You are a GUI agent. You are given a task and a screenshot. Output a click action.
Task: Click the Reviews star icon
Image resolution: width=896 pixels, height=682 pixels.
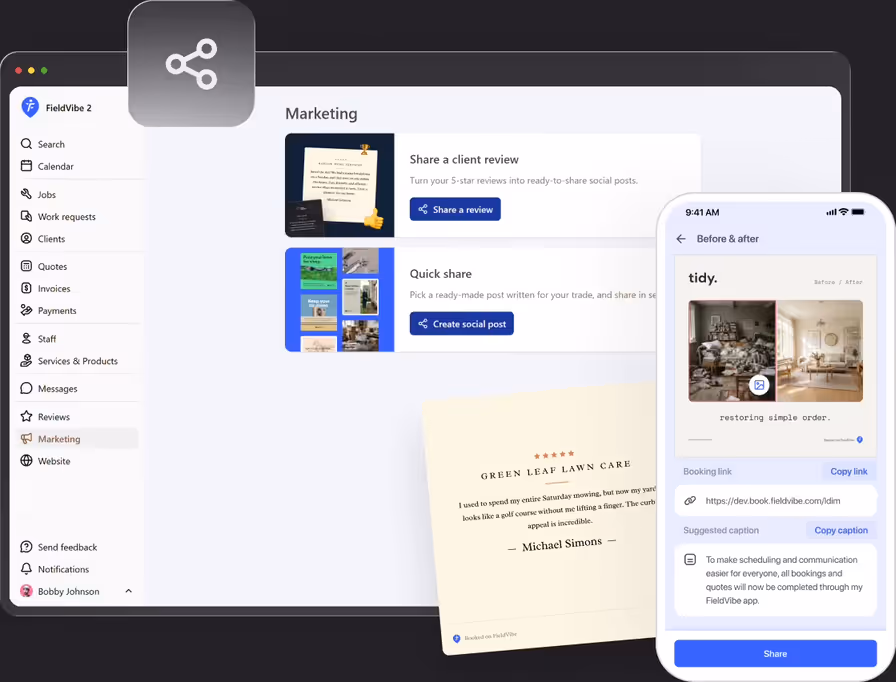tap(26, 416)
